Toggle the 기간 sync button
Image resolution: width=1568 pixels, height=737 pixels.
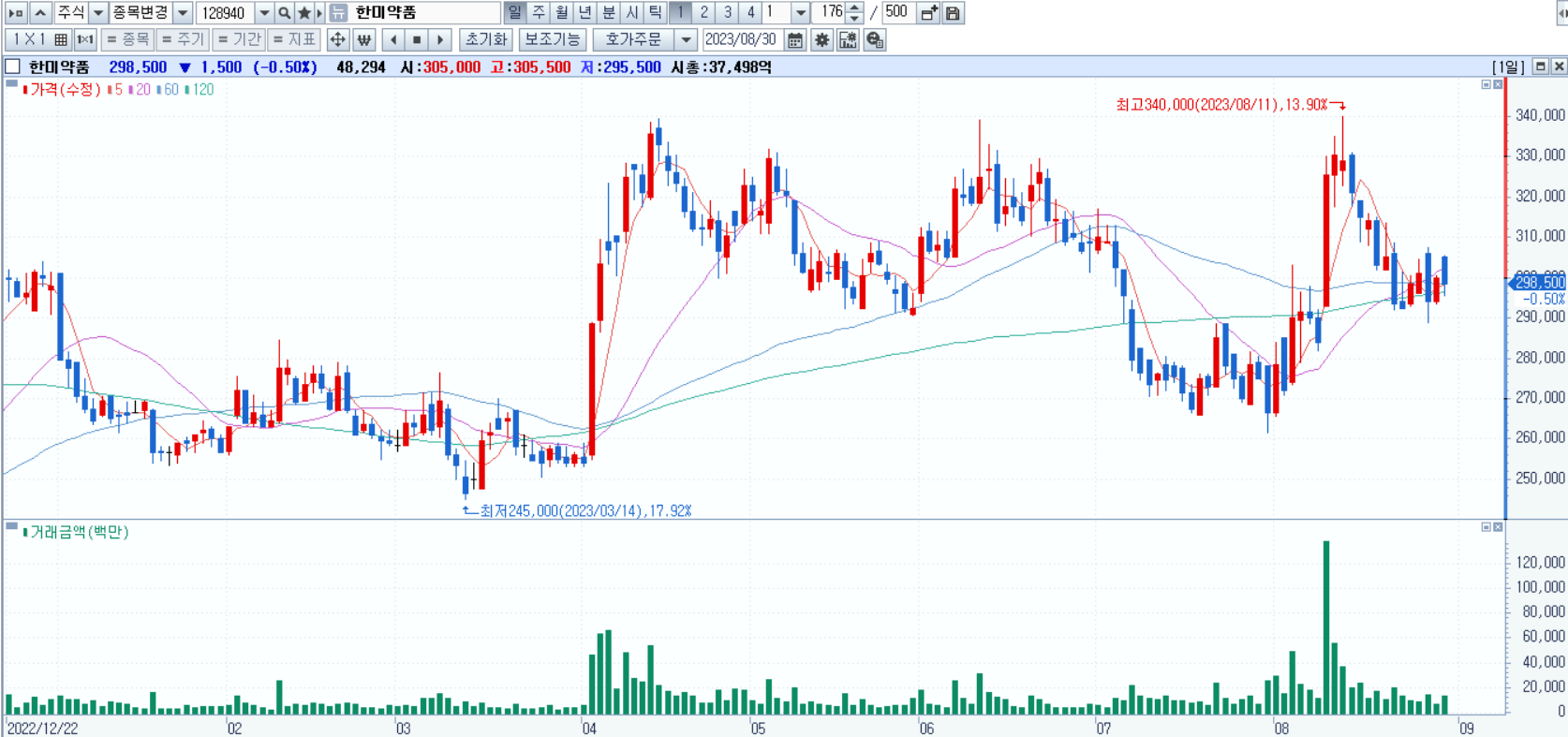click(x=239, y=39)
